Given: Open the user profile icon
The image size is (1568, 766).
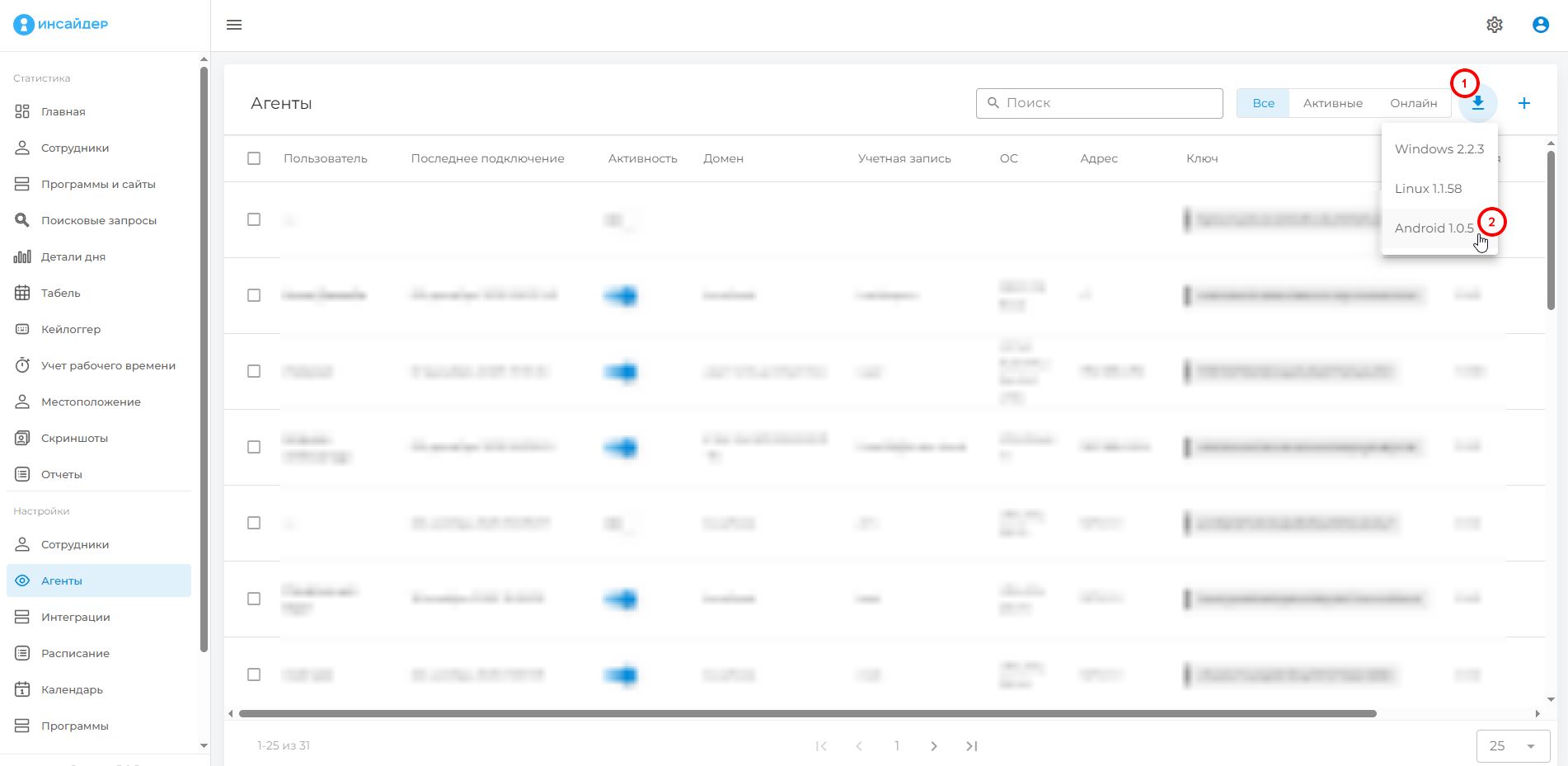Looking at the screenshot, I should [x=1540, y=25].
